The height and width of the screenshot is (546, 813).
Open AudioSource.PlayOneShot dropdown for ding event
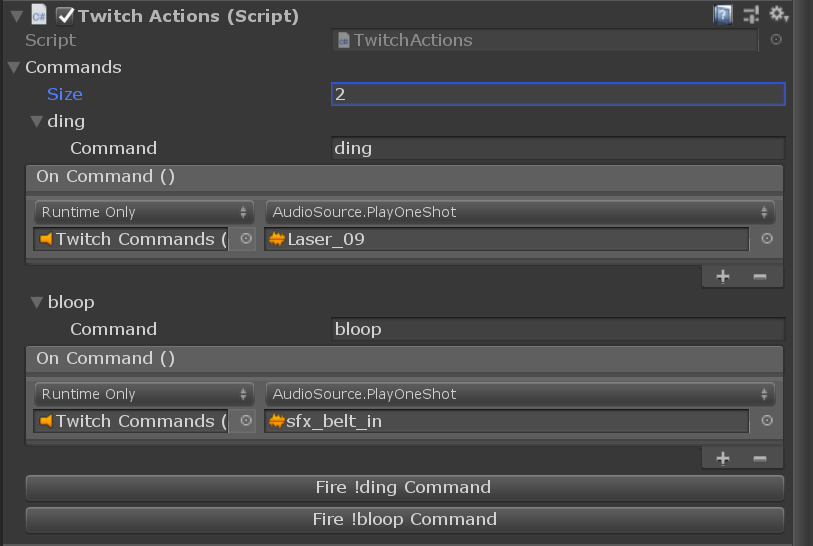520,212
